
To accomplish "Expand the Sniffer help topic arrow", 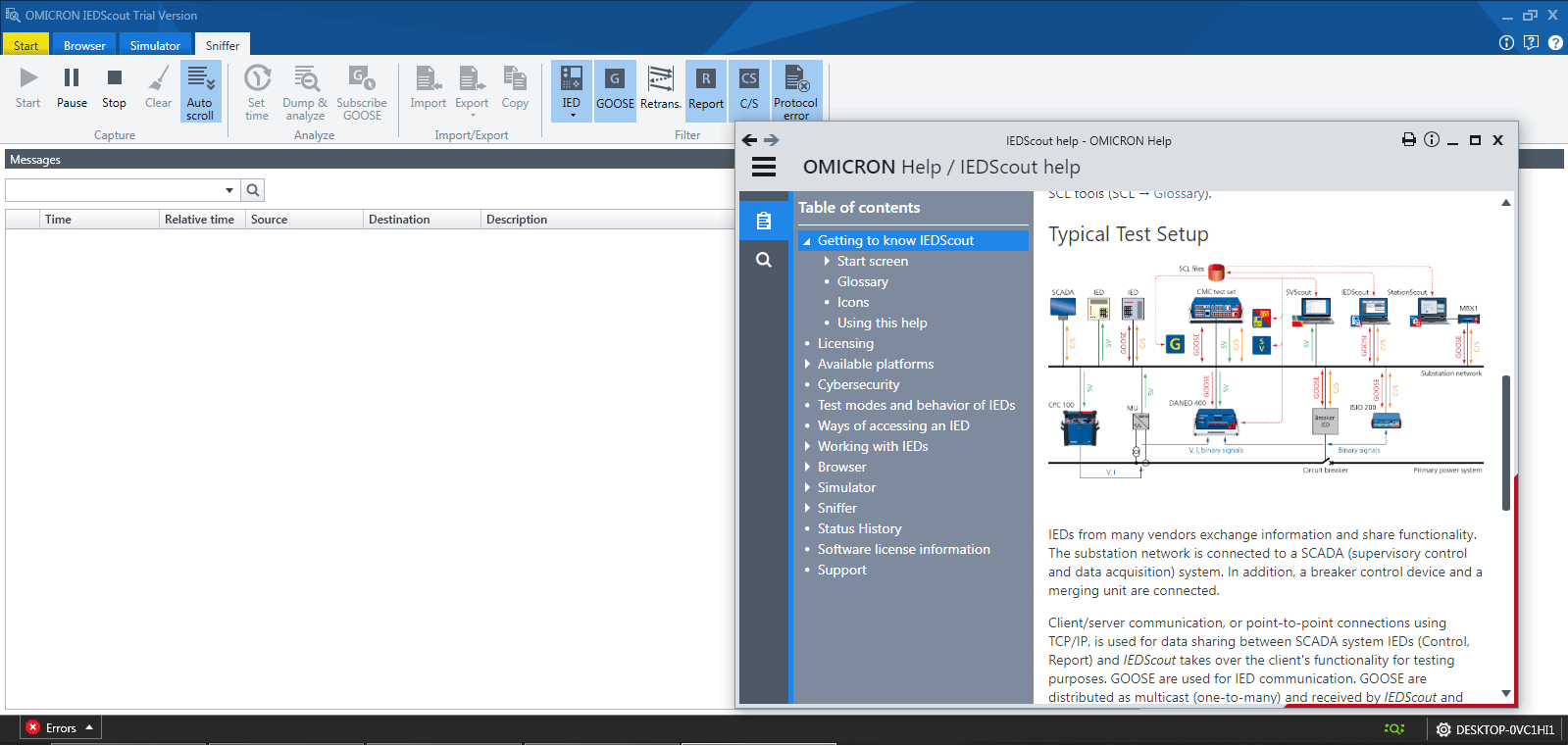I will tap(807, 508).
